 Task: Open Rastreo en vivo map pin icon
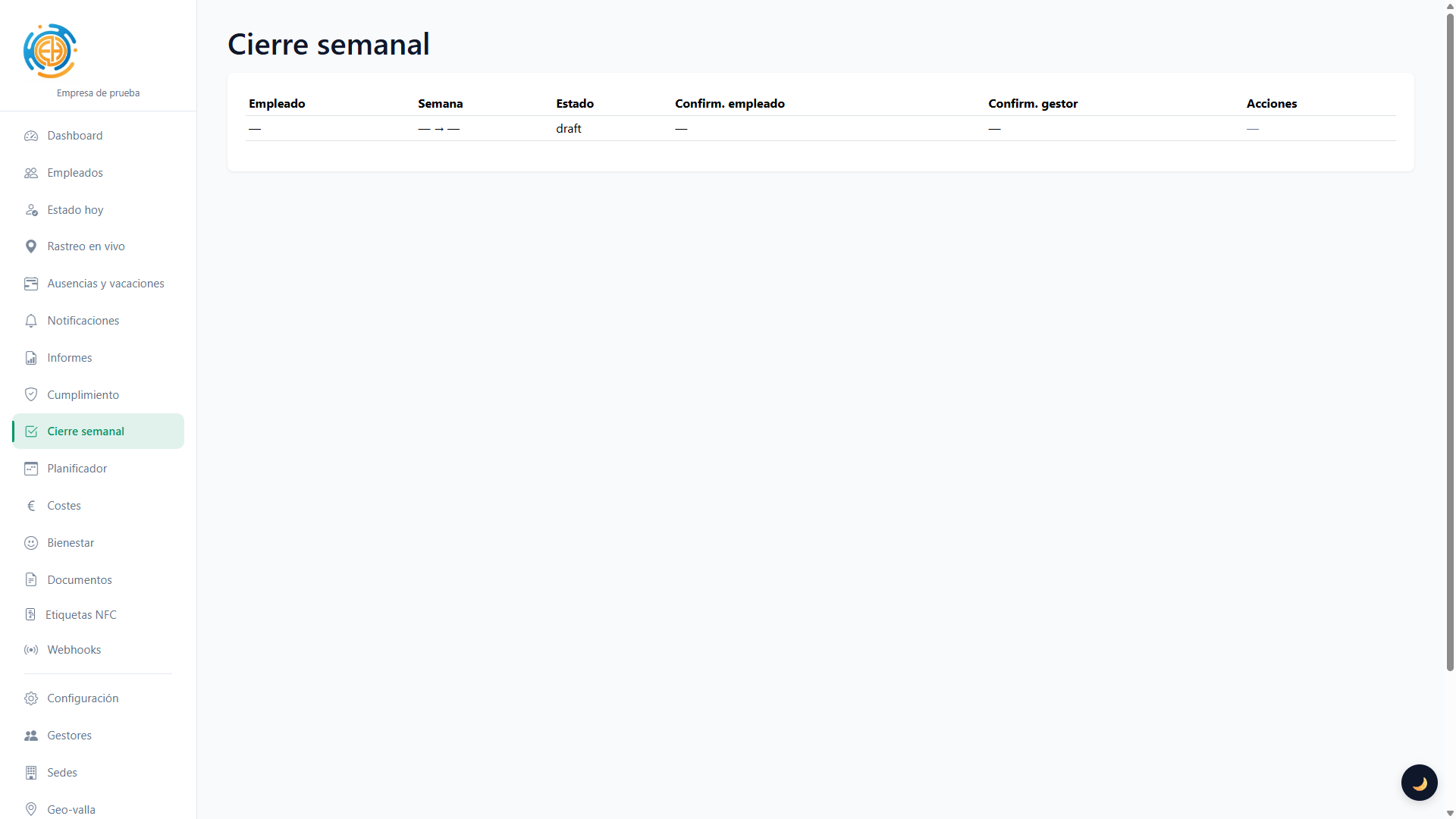pos(31,246)
